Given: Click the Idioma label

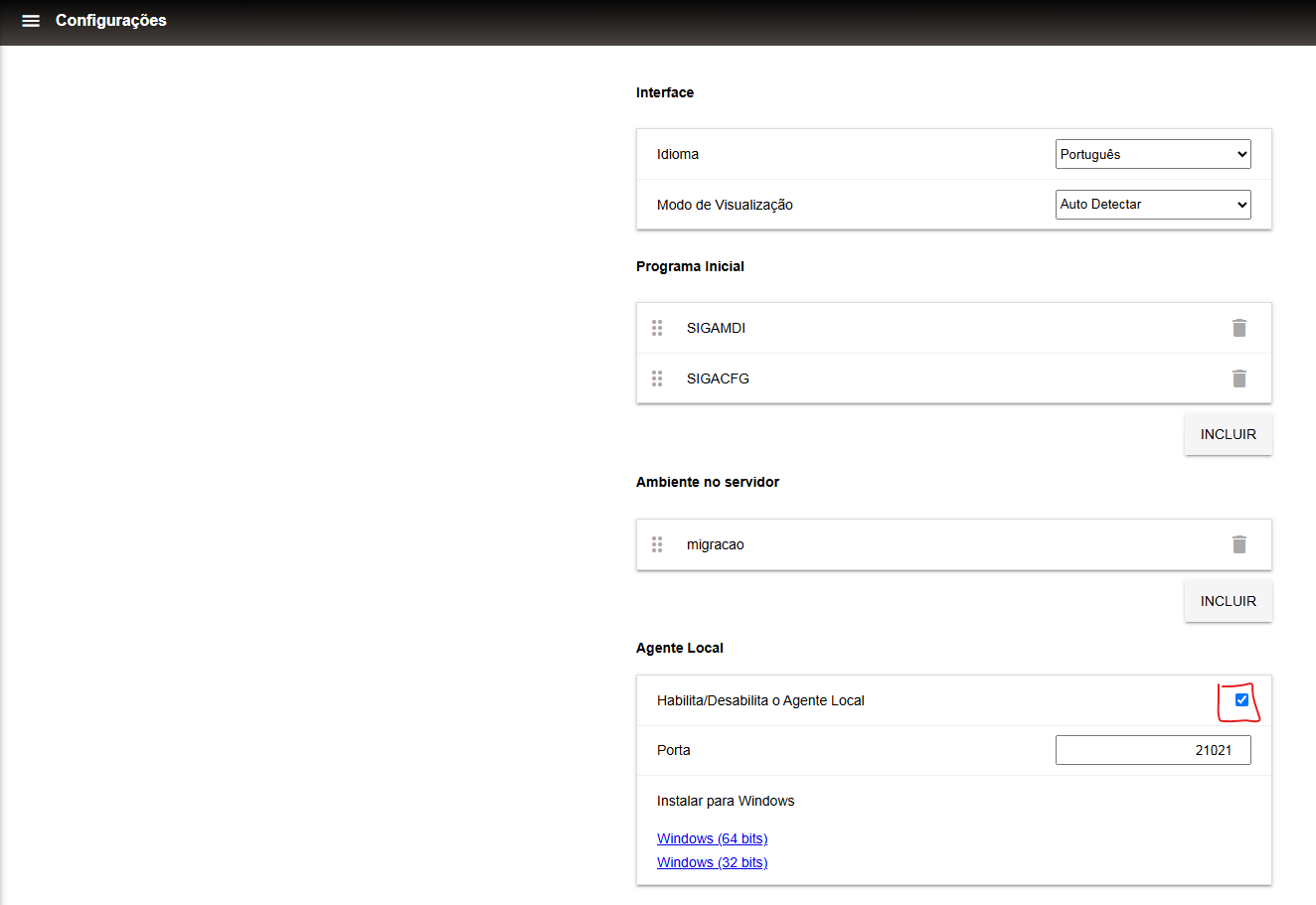Looking at the screenshot, I should [x=678, y=154].
